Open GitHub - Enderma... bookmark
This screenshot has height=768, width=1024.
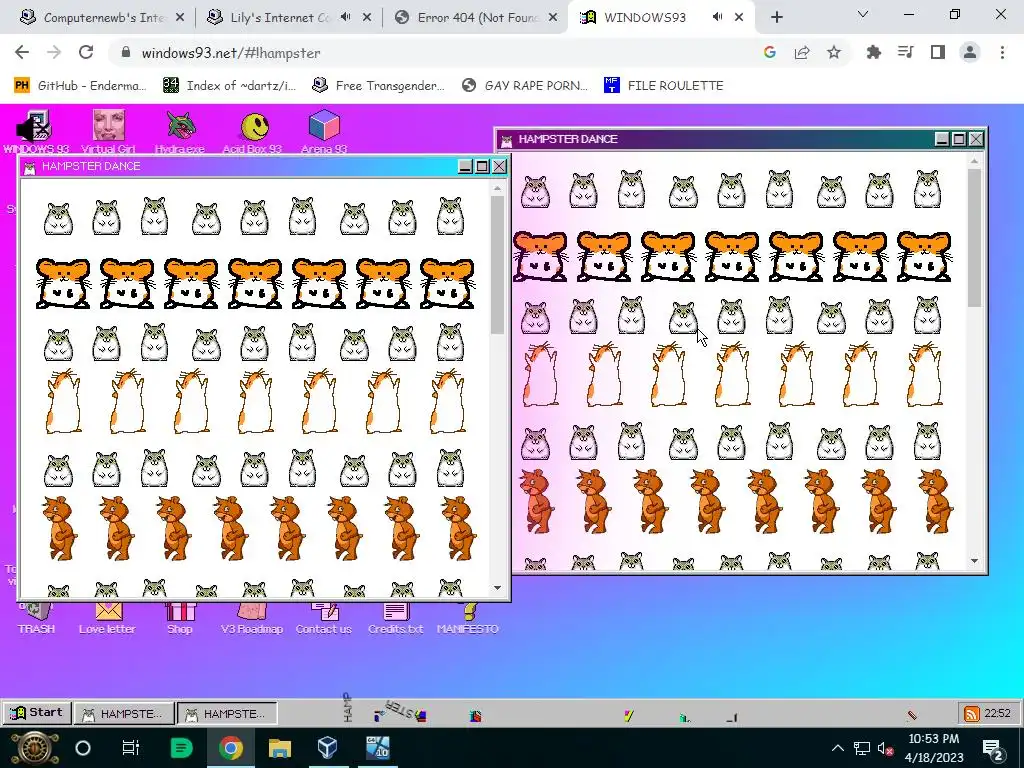(x=79, y=86)
